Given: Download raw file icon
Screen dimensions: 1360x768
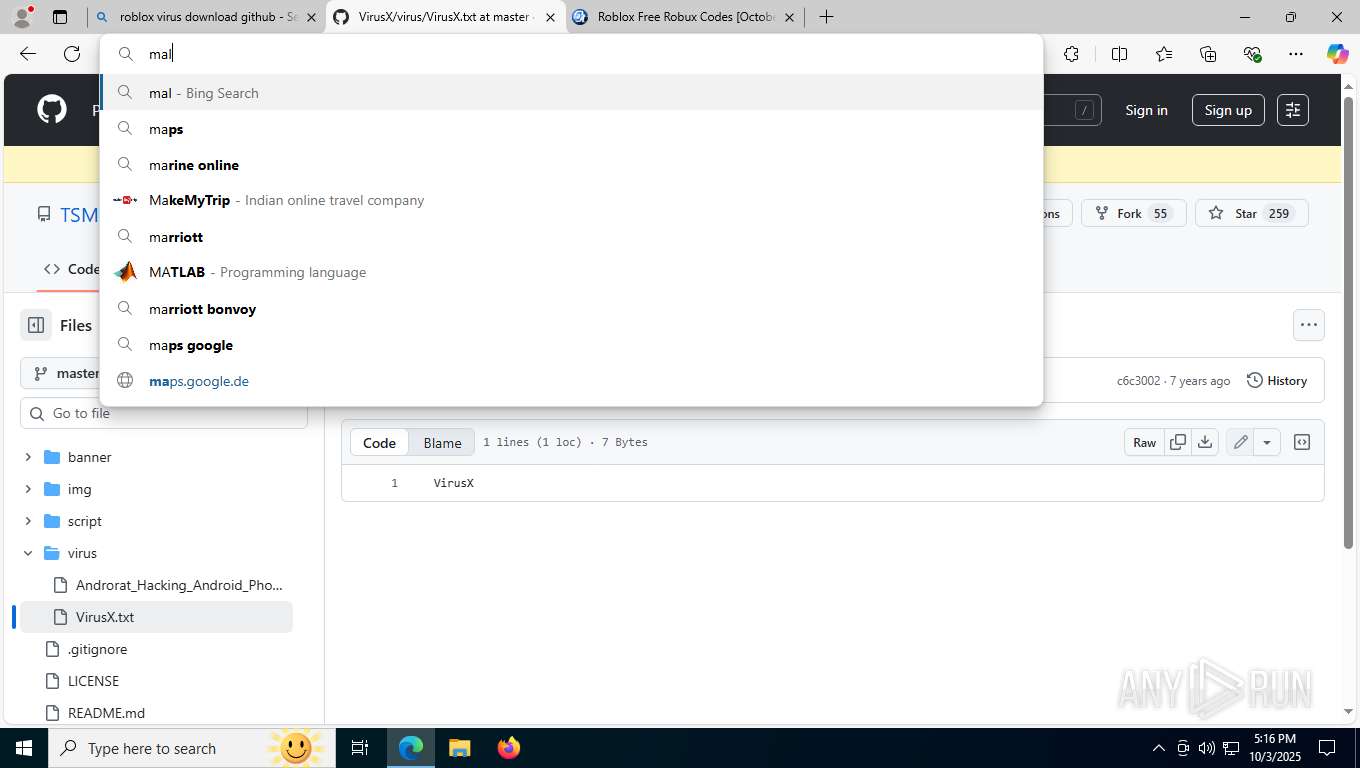Looking at the screenshot, I should coord(1205,442).
